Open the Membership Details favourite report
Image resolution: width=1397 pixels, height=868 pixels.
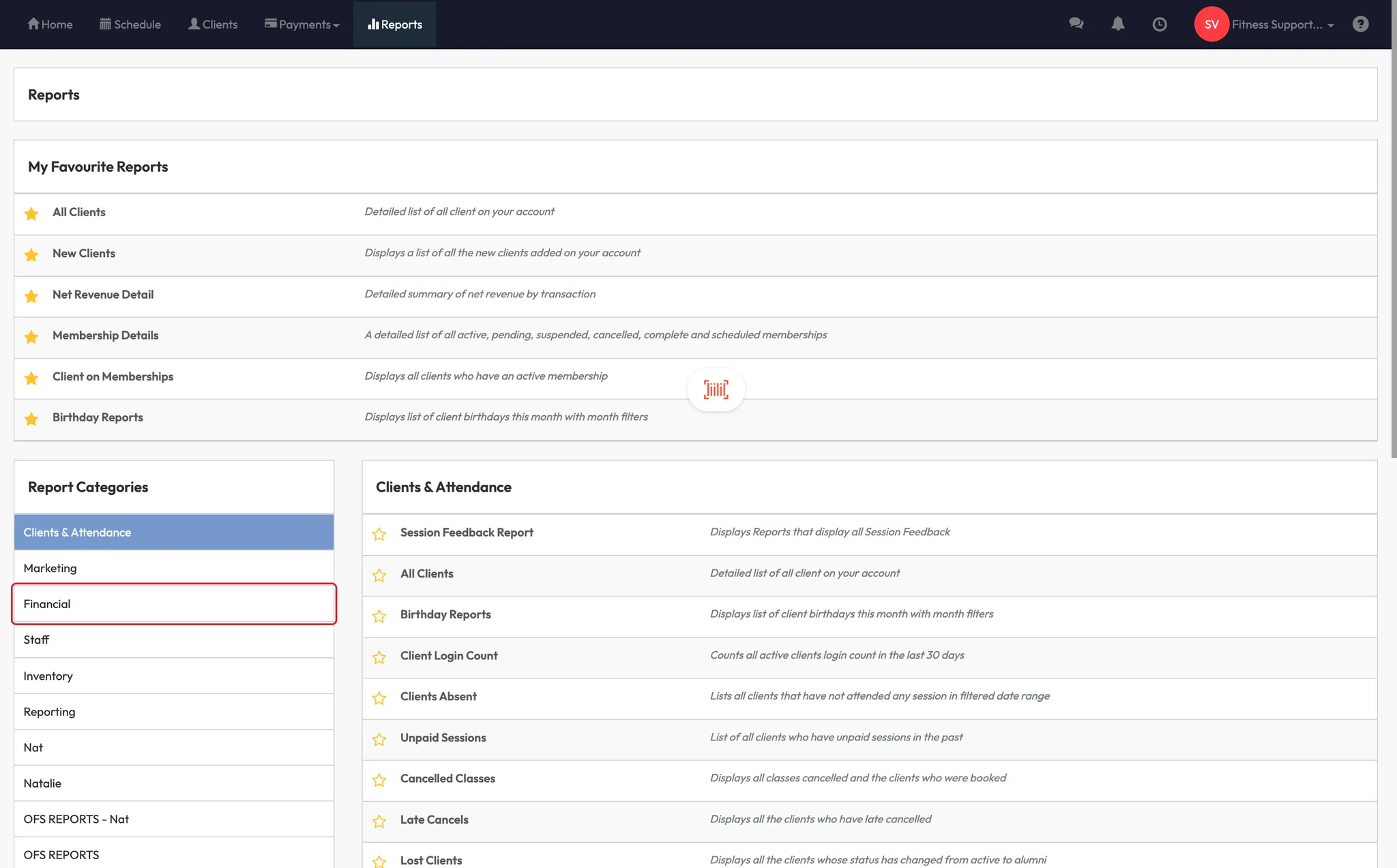tap(105, 335)
